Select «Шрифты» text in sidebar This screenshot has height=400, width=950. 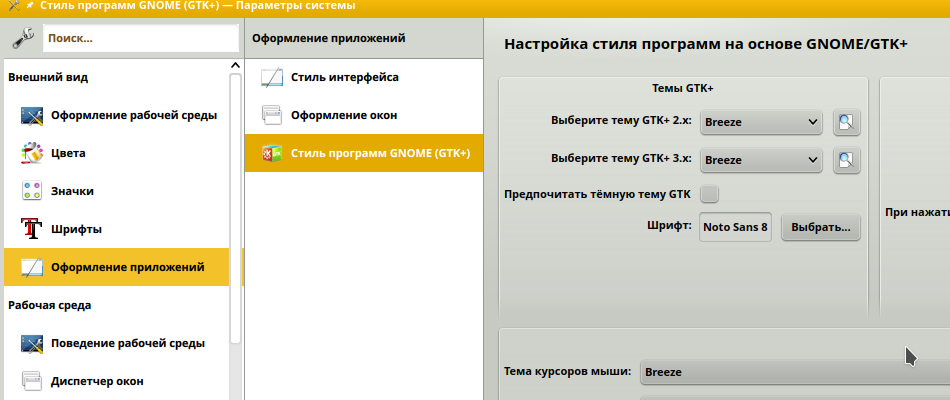click(x=76, y=230)
